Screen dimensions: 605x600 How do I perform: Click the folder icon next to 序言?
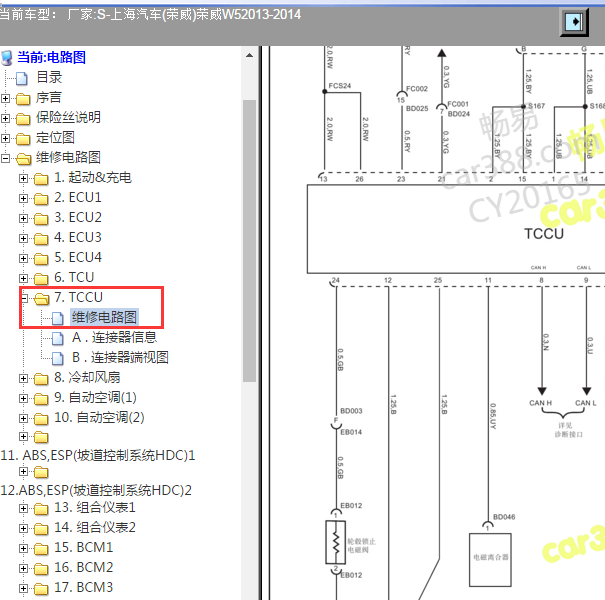[23, 98]
